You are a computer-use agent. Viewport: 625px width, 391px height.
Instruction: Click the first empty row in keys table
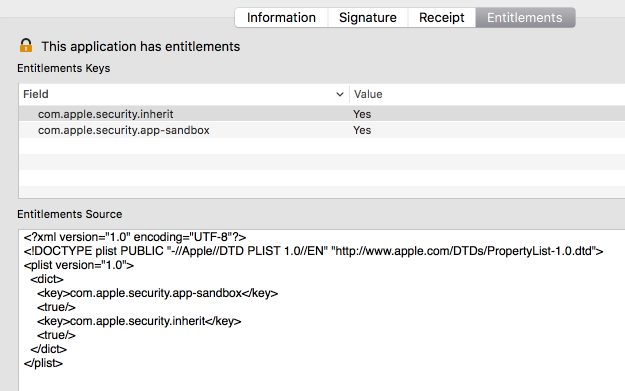[322, 146]
